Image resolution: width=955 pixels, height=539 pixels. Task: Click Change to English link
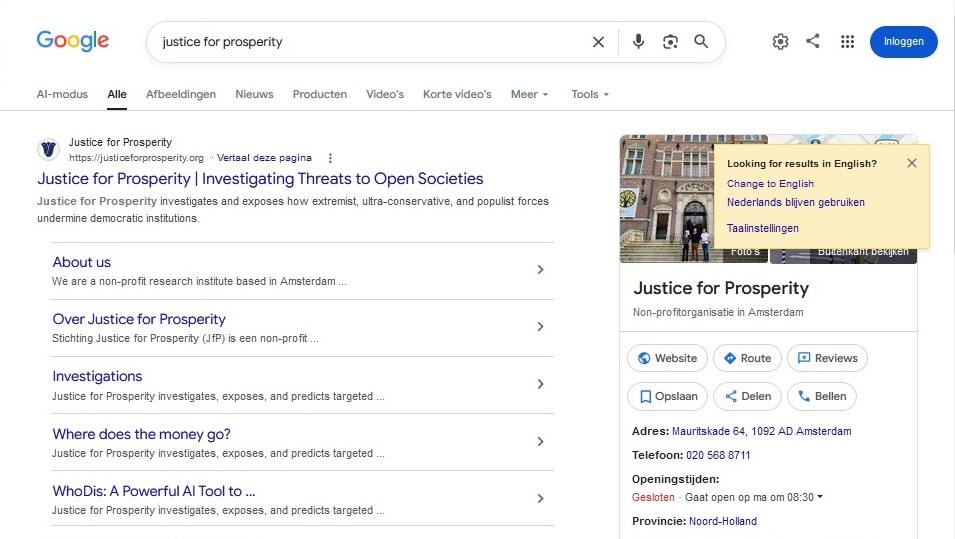coord(770,183)
